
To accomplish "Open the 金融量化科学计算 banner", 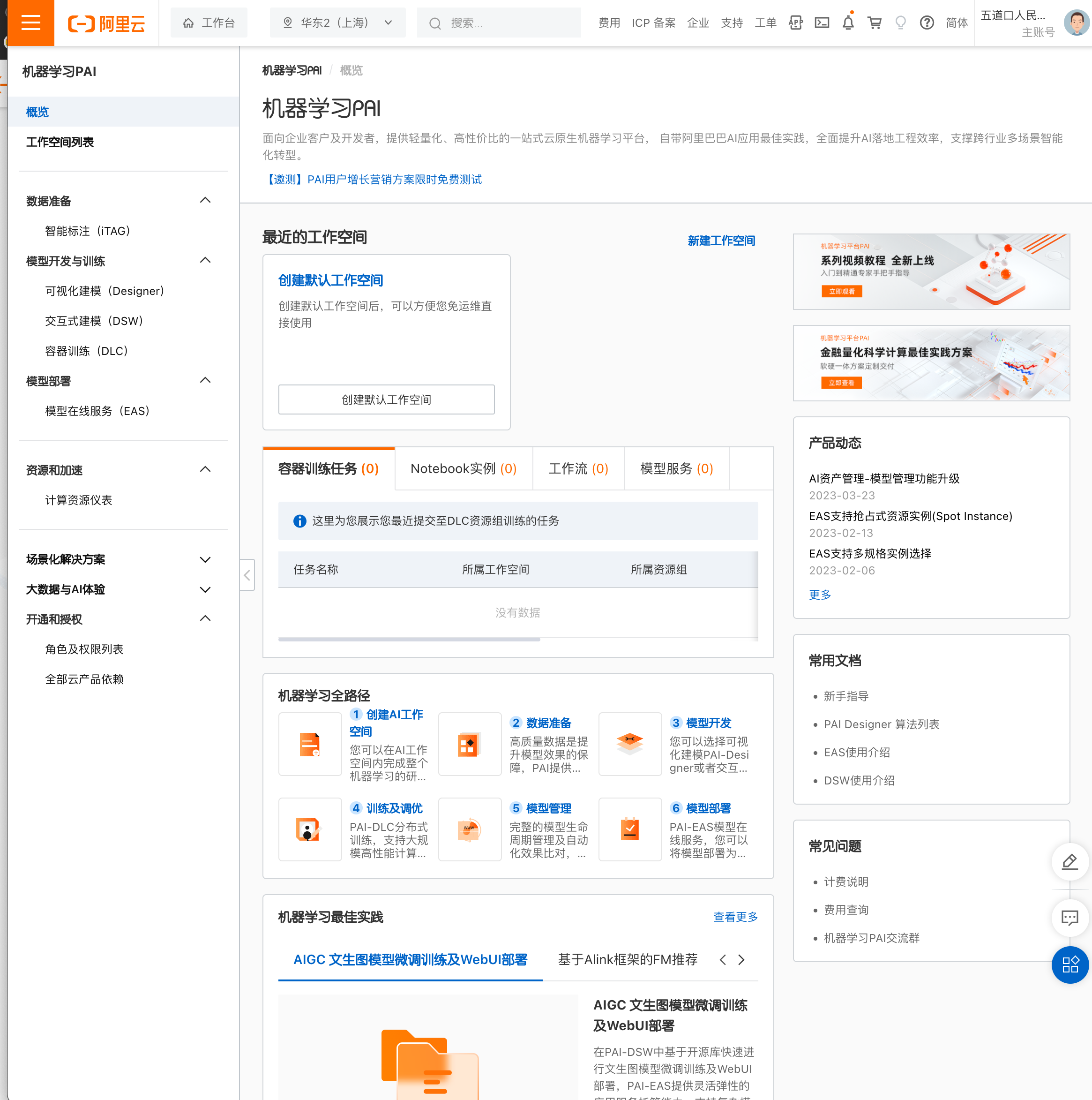I will [932, 363].
